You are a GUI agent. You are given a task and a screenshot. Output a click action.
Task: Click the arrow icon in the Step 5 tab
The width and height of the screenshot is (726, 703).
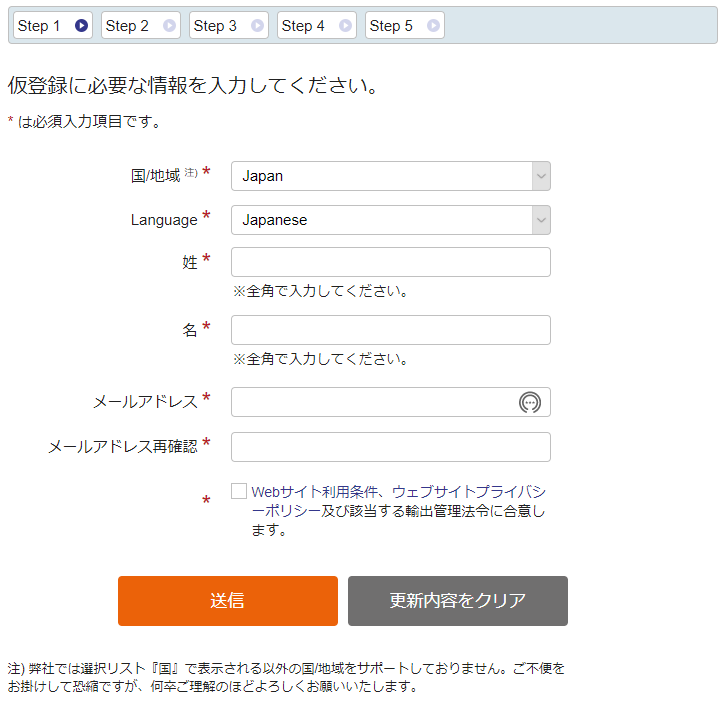click(x=433, y=25)
